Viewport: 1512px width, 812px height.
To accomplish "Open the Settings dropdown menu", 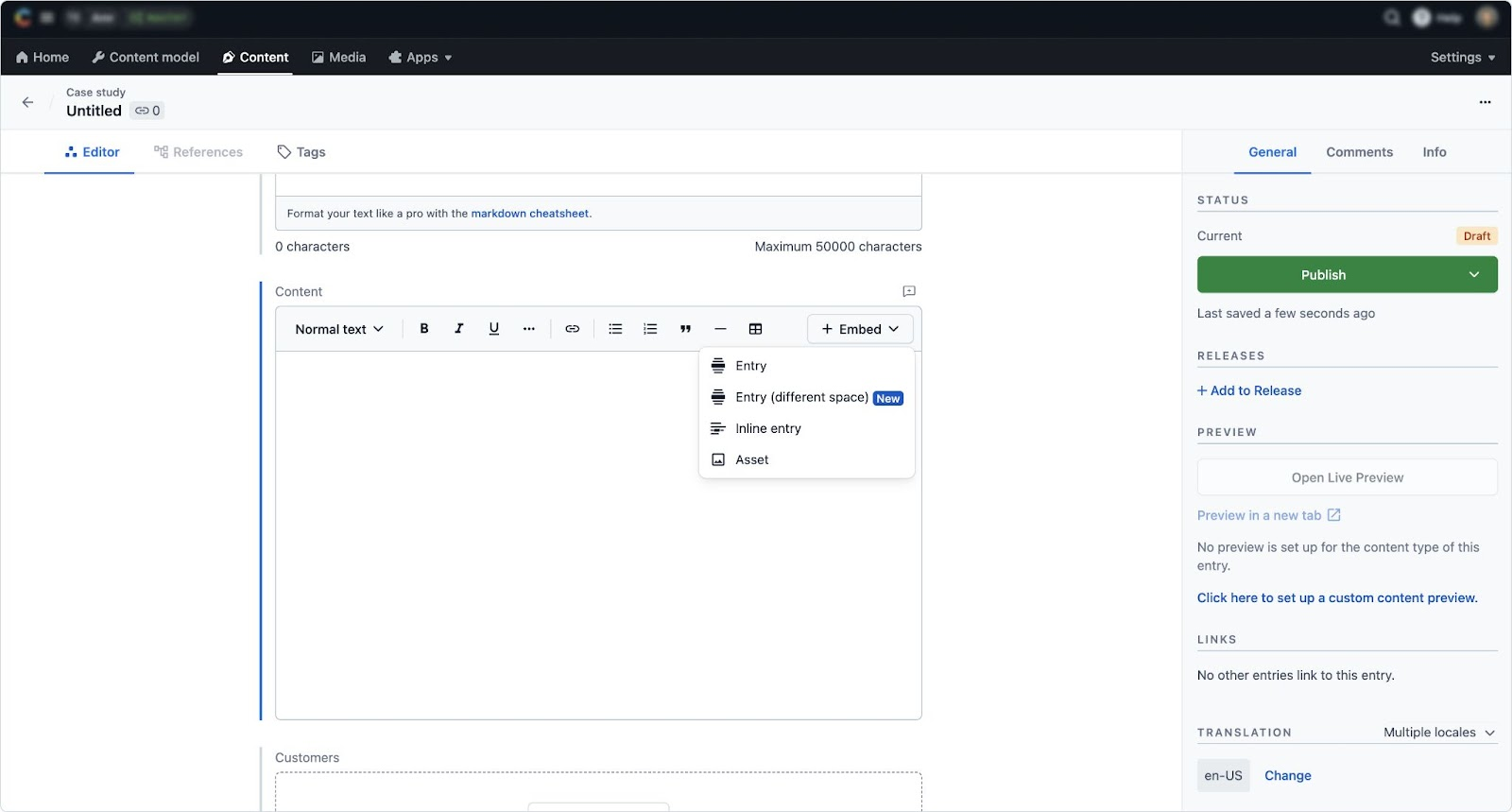I will (x=1463, y=58).
